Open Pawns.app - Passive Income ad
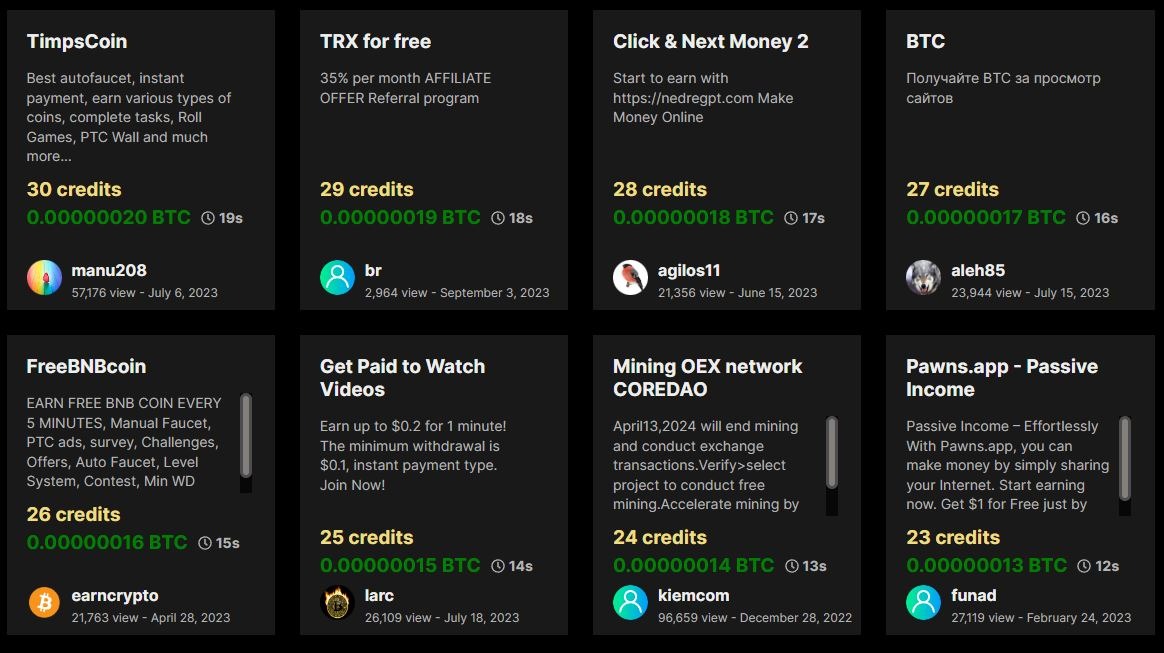The image size is (1164, 653). (x=1001, y=378)
